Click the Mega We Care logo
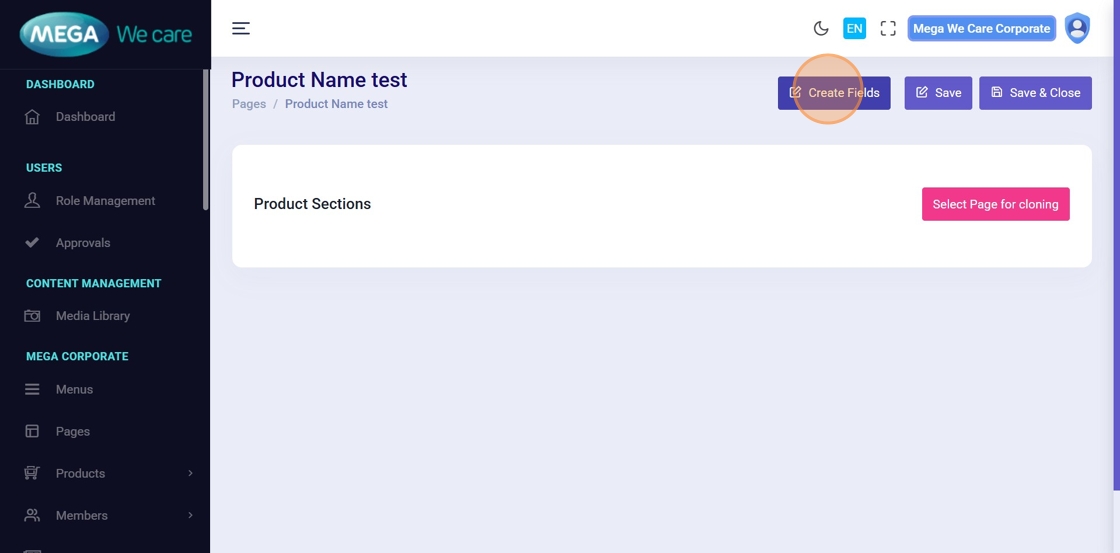The width and height of the screenshot is (1120, 553). (105, 35)
